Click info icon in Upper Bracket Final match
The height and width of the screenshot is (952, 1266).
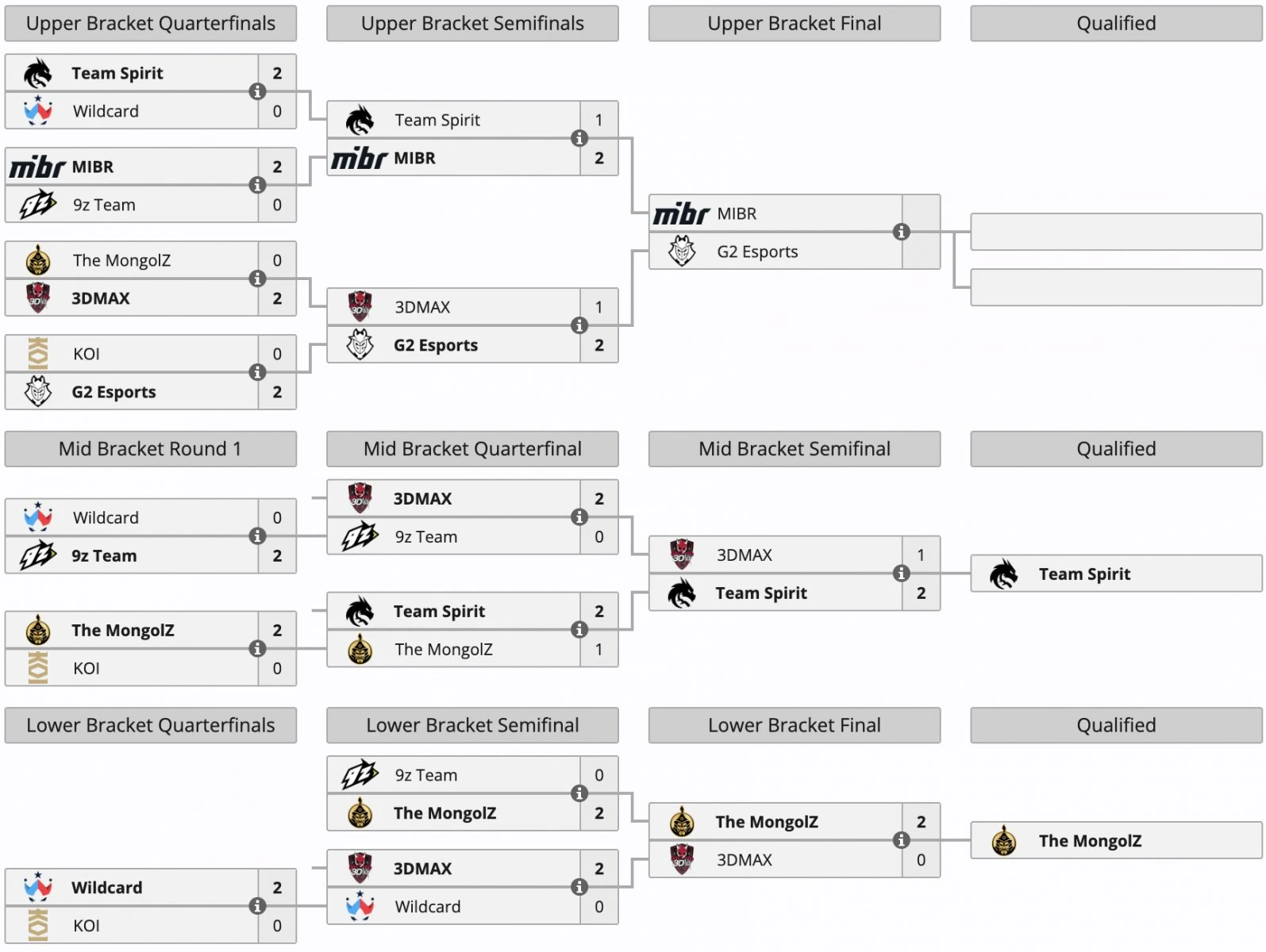click(x=901, y=232)
